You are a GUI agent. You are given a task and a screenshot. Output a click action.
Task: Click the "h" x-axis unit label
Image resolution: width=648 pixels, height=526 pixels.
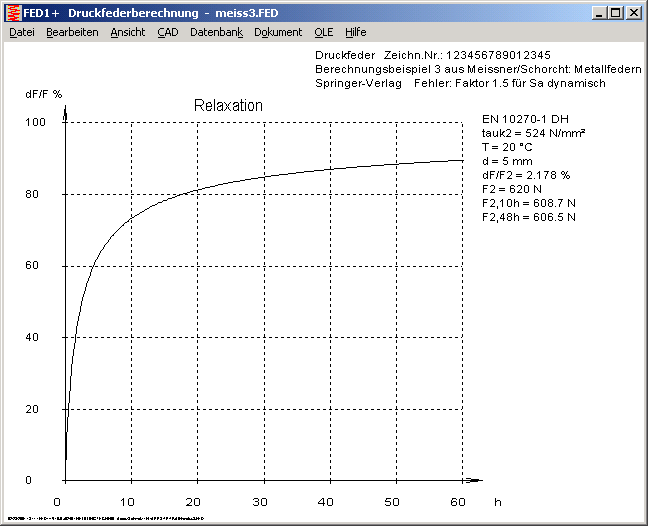(498, 501)
